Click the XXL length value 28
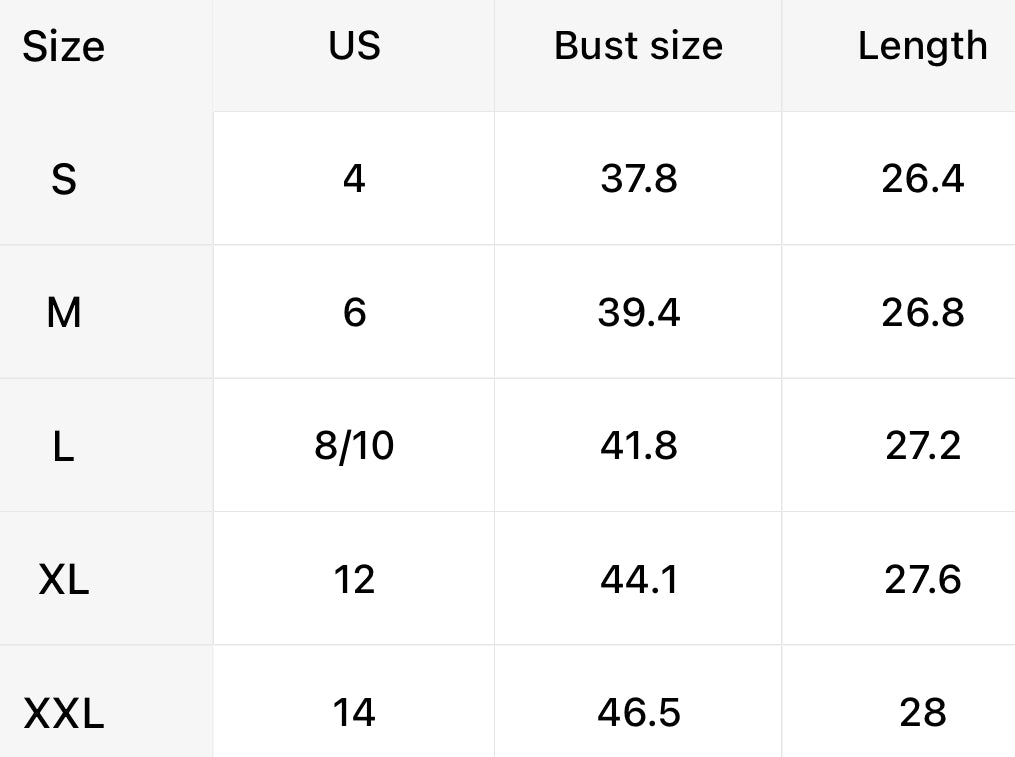The height and width of the screenshot is (757, 1015). point(922,713)
